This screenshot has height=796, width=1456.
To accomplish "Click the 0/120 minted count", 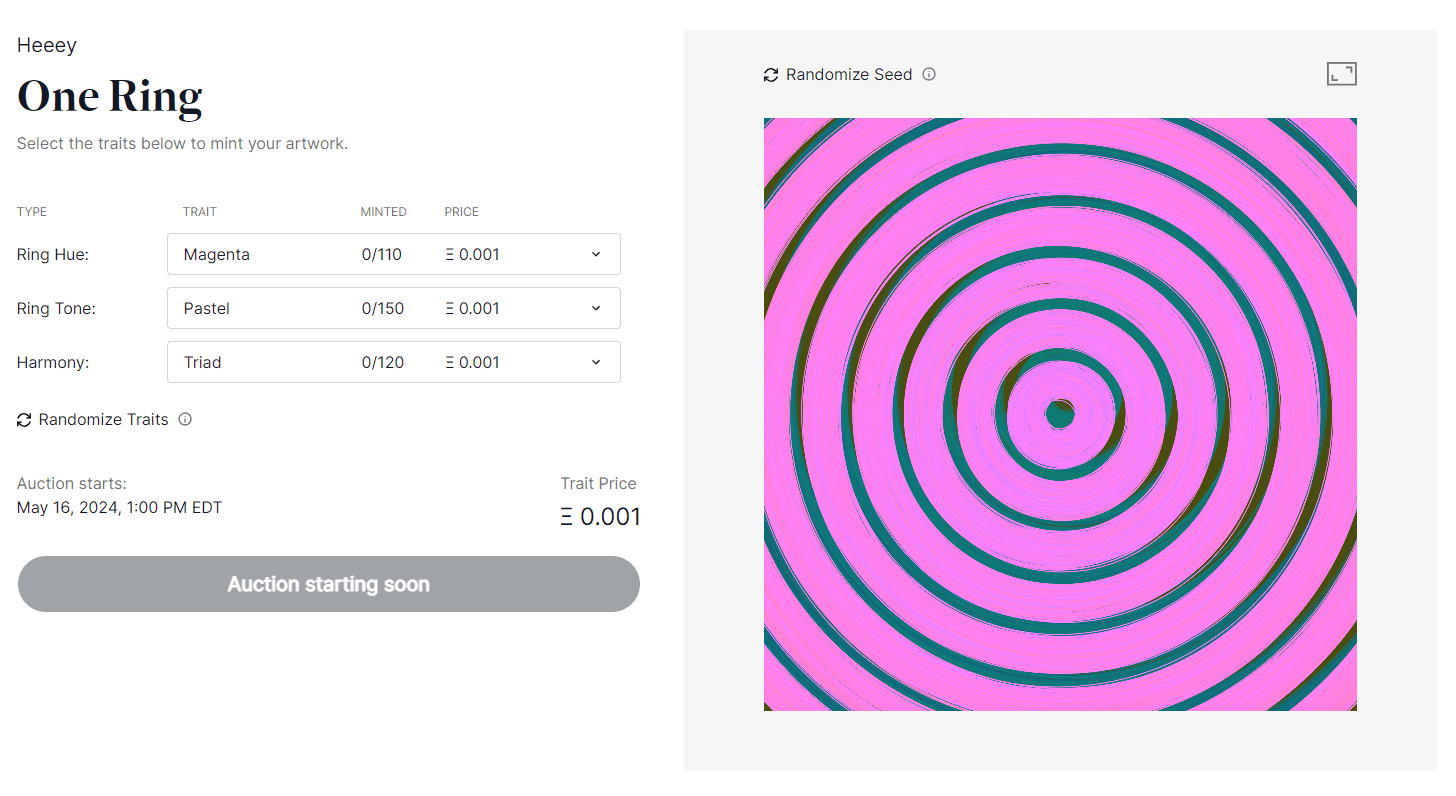I will point(383,362).
